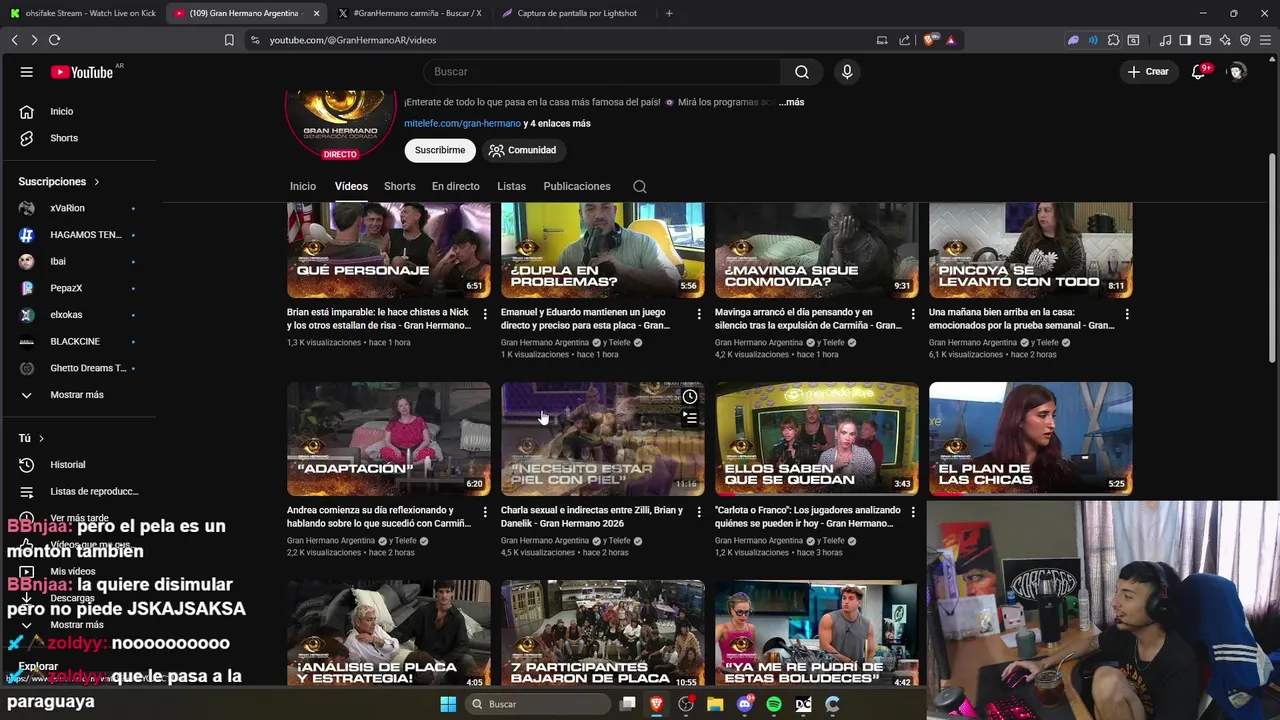Play the 'ELLOS SABEN QUE SE QUEDAN' thumbnail
This screenshot has height=720, width=1280.
coord(817,439)
